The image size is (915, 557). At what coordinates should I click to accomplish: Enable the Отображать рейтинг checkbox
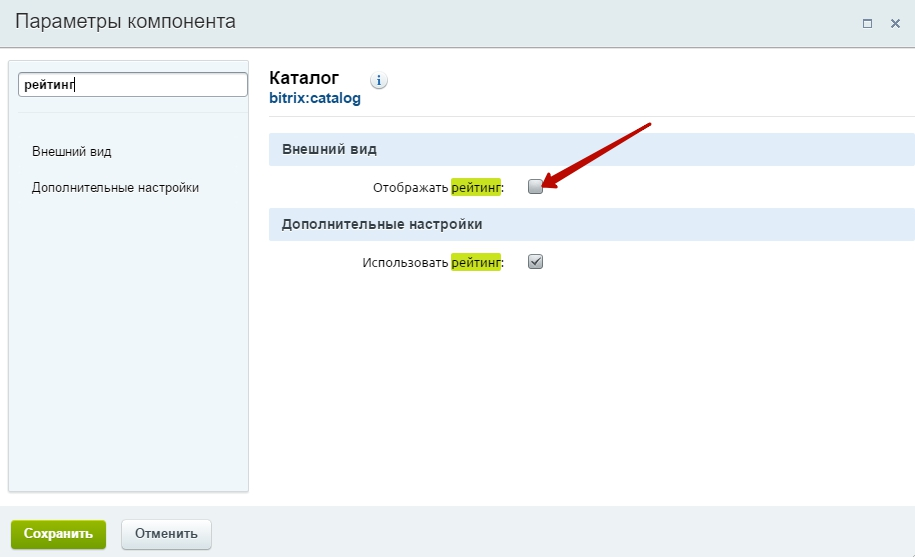click(x=535, y=186)
